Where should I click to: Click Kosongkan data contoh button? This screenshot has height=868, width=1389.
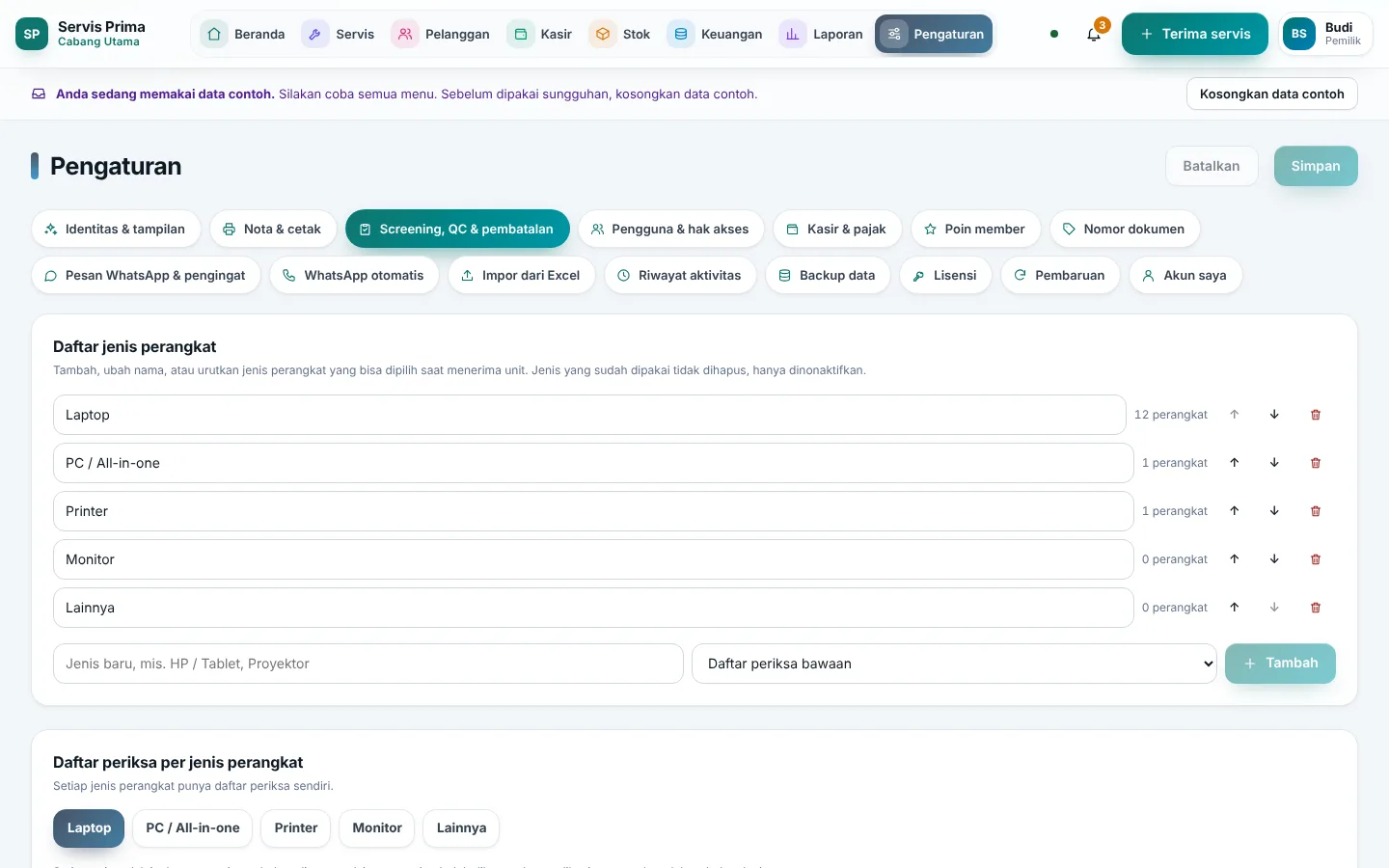pyautogui.click(x=1272, y=94)
